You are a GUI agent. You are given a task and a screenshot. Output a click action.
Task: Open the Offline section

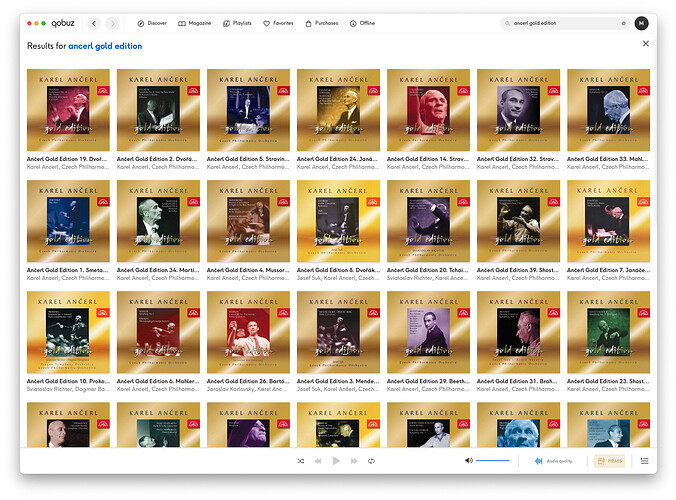pyautogui.click(x=362, y=23)
